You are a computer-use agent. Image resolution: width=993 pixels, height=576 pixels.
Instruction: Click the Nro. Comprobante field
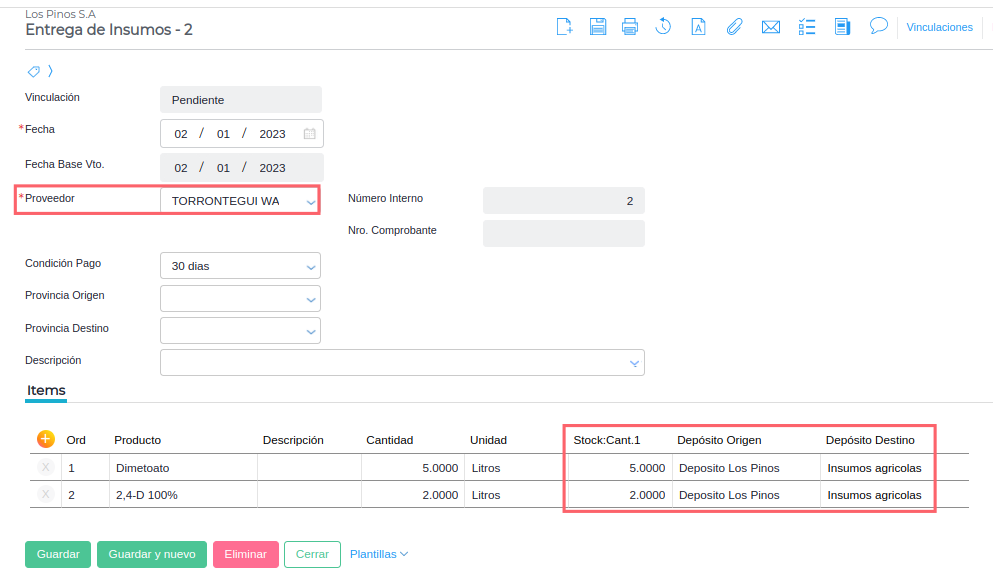click(x=563, y=233)
